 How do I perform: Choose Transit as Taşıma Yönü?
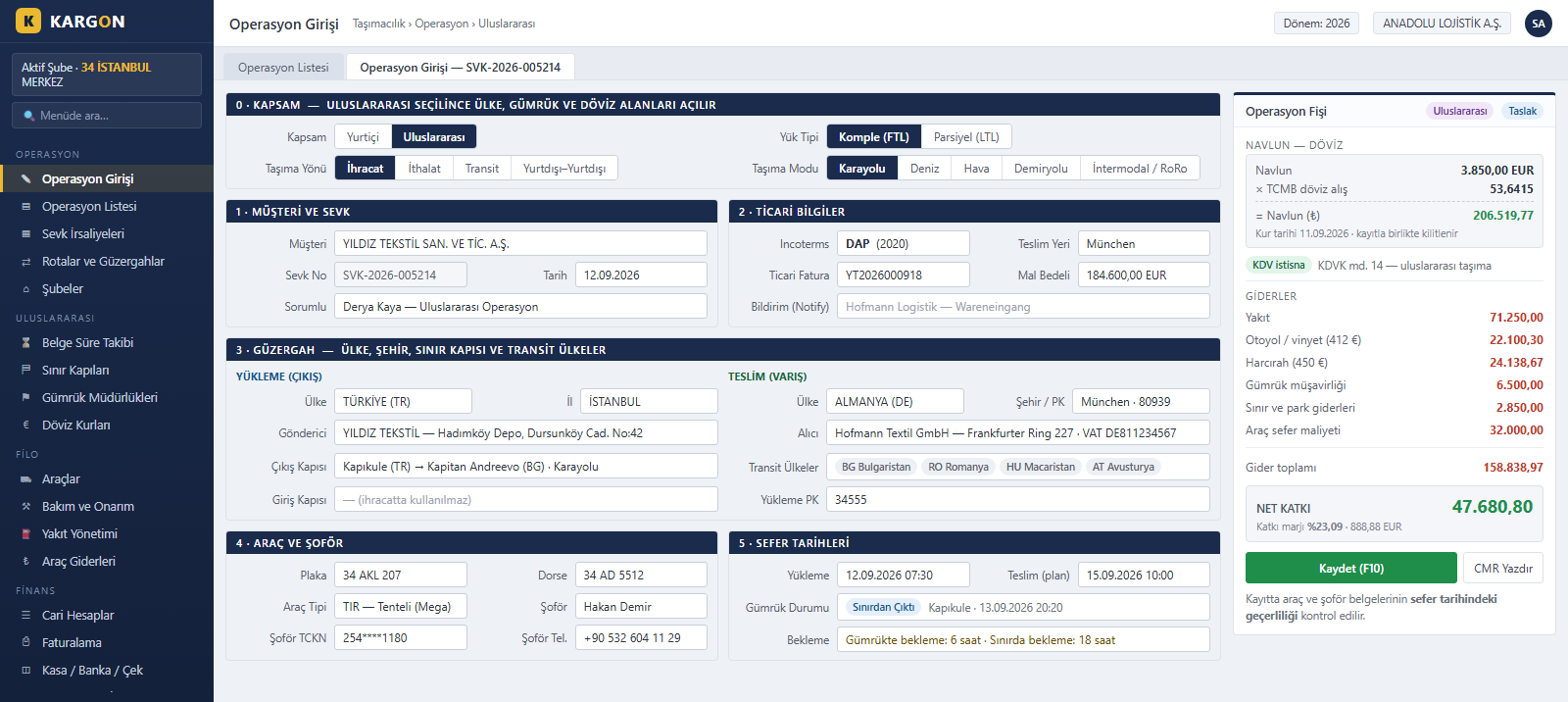482,169
